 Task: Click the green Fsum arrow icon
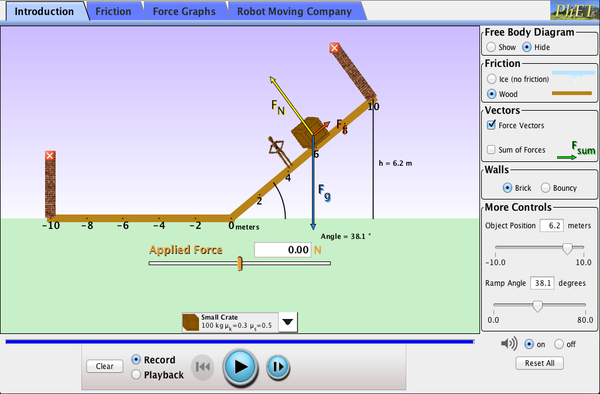(x=567, y=157)
